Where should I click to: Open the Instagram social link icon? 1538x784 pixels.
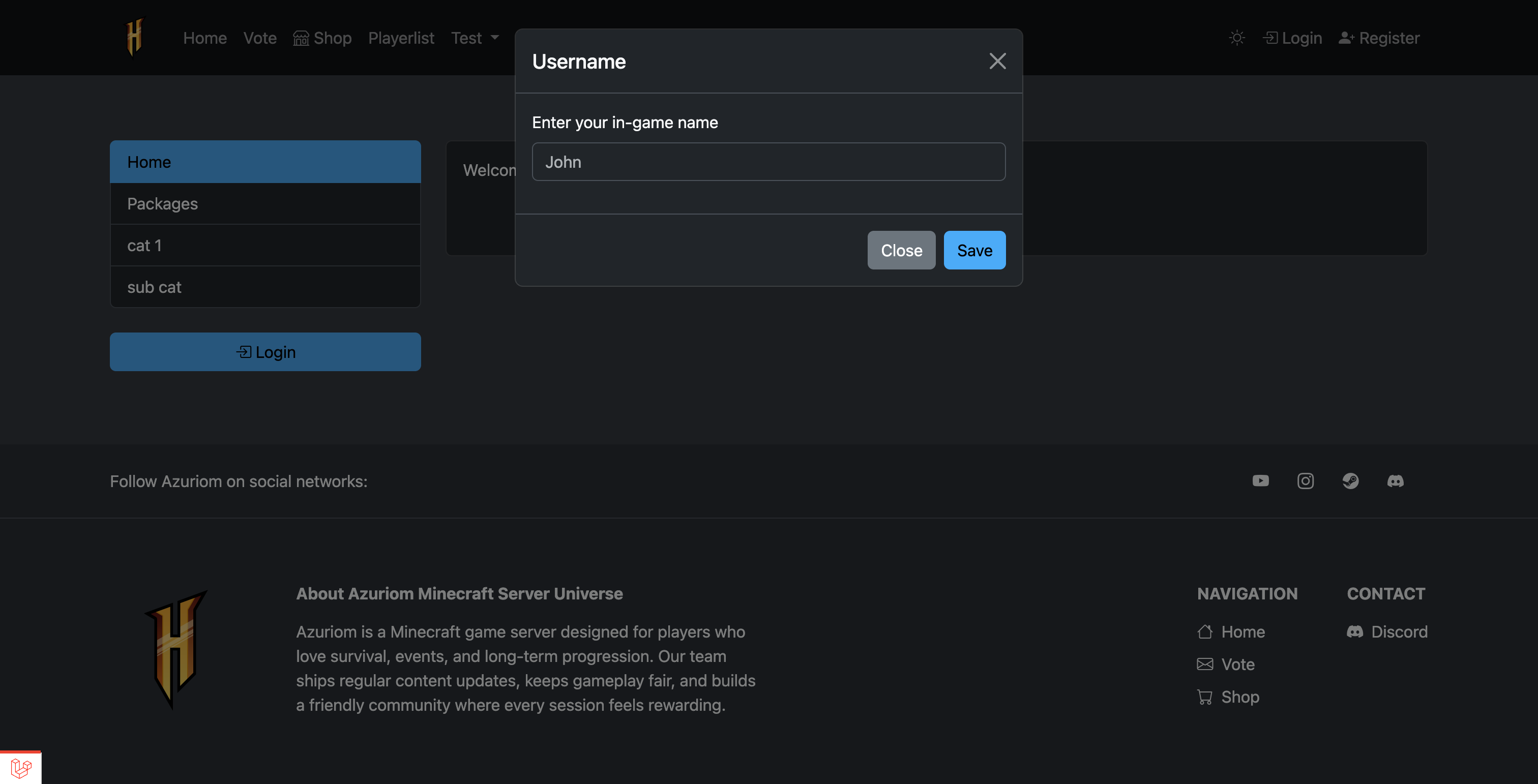pos(1305,481)
